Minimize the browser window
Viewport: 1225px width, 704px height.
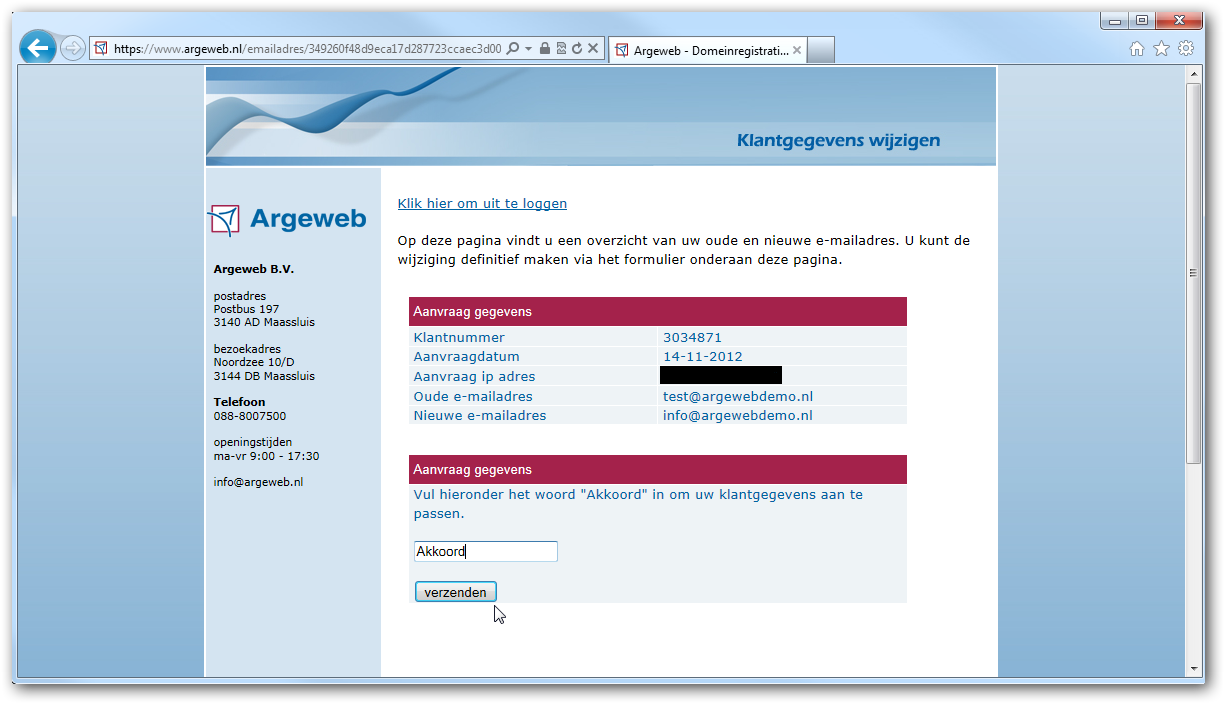click(1115, 20)
